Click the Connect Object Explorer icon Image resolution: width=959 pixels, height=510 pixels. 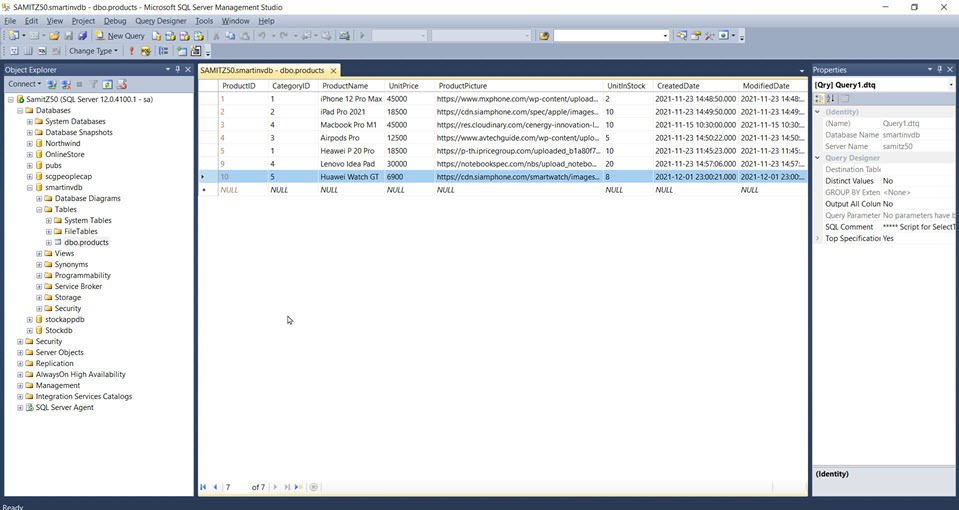point(52,84)
